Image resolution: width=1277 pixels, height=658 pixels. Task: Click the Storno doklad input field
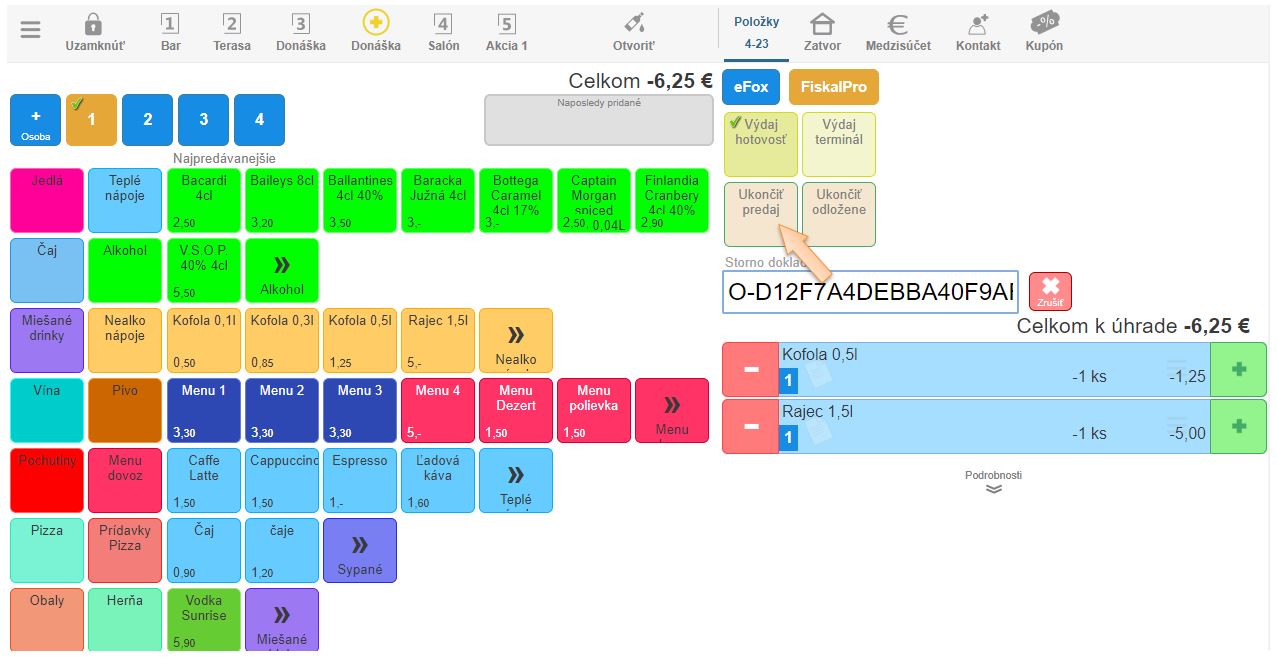(869, 292)
